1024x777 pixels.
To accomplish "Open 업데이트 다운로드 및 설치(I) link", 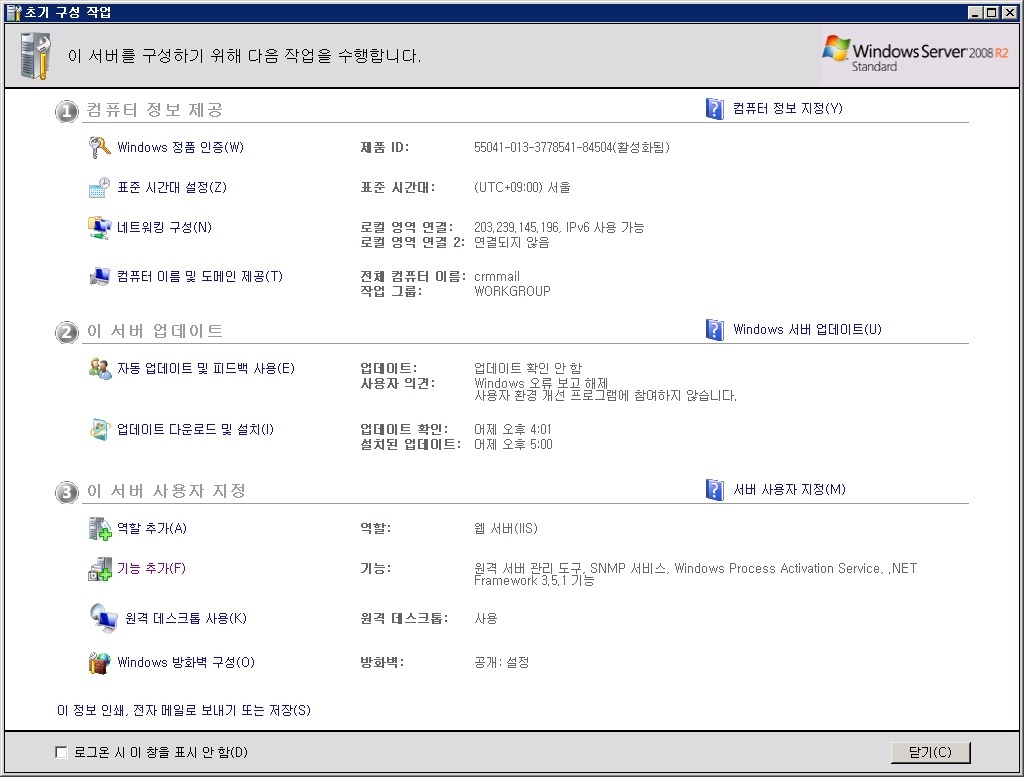I will pyautogui.click(x=195, y=430).
